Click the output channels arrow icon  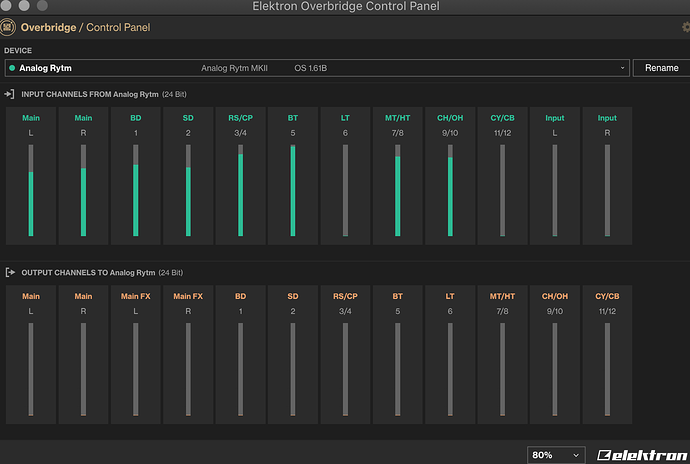point(10,273)
